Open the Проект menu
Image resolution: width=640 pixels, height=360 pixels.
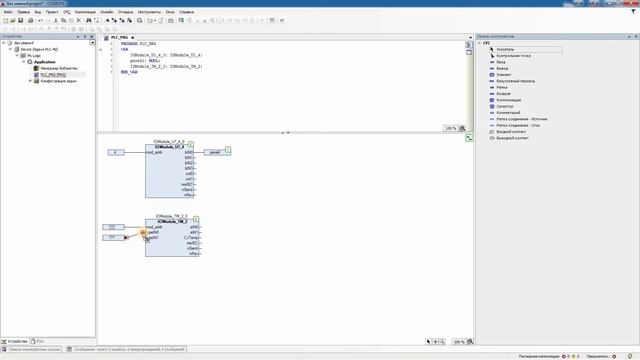[52, 12]
